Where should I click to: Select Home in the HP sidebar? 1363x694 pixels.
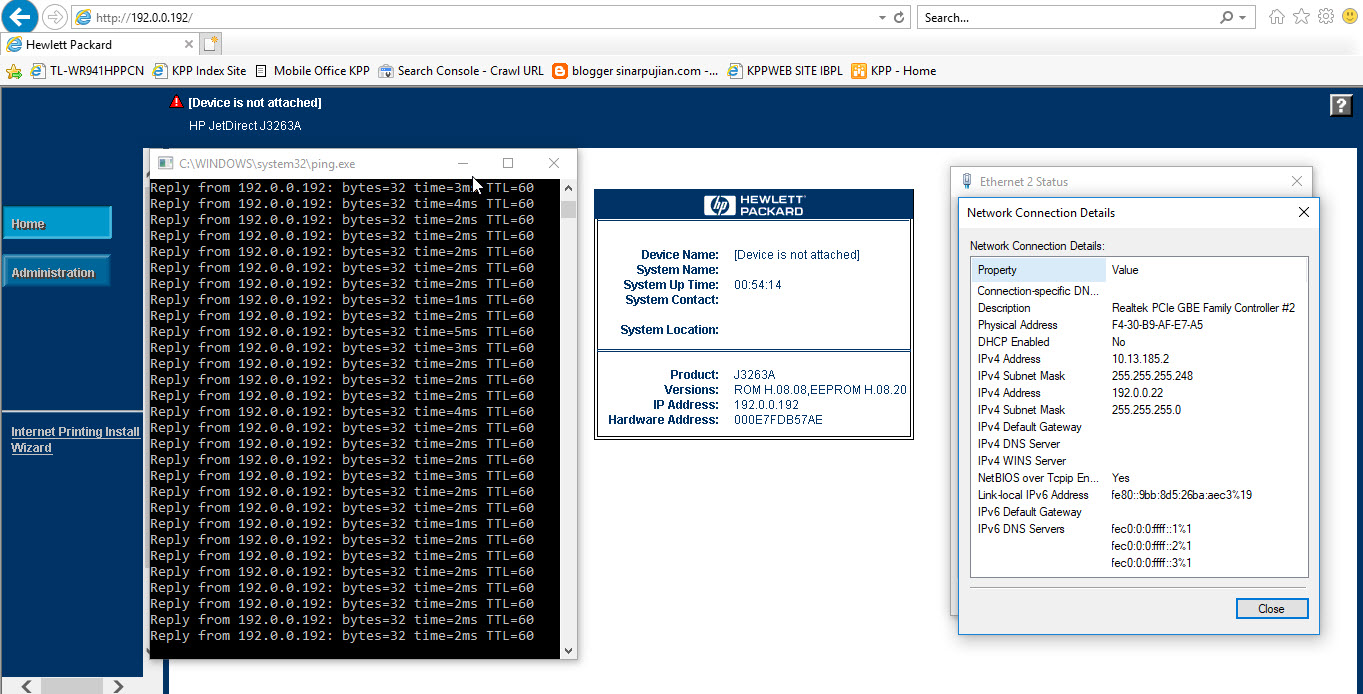(x=55, y=222)
